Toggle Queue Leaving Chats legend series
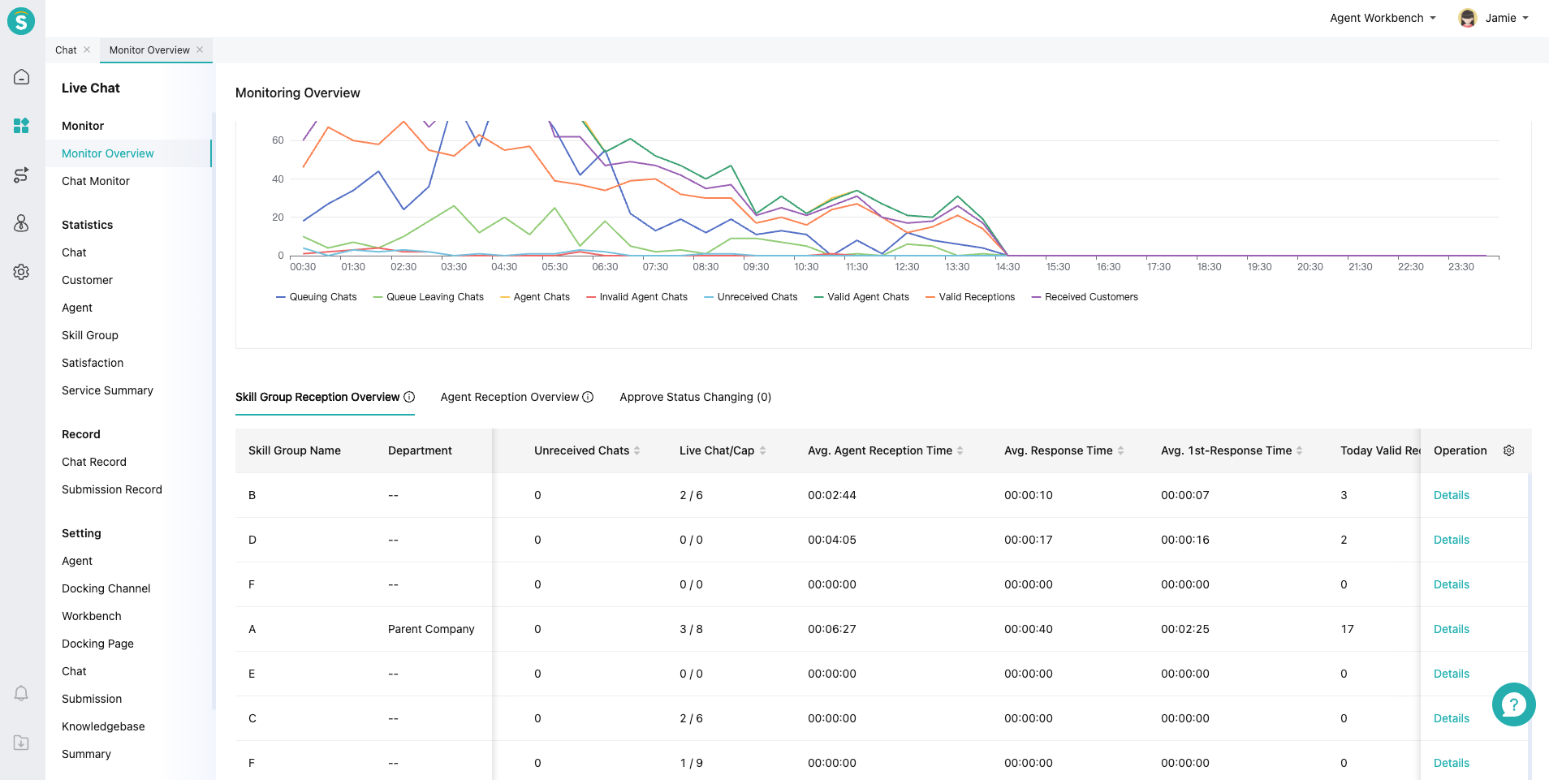 [428, 297]
